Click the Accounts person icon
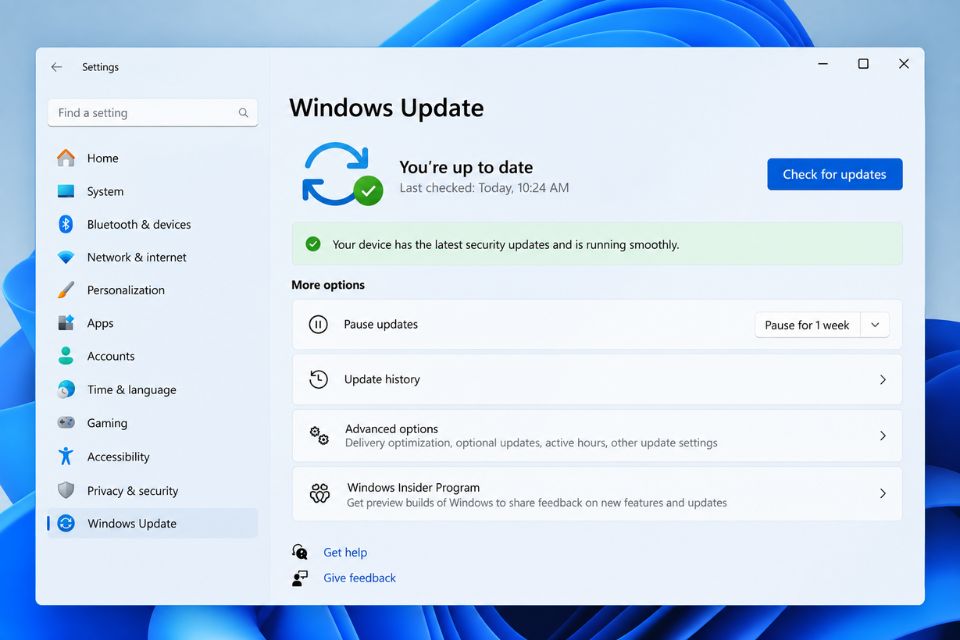The image size is (960, 640). click(66, 356)
